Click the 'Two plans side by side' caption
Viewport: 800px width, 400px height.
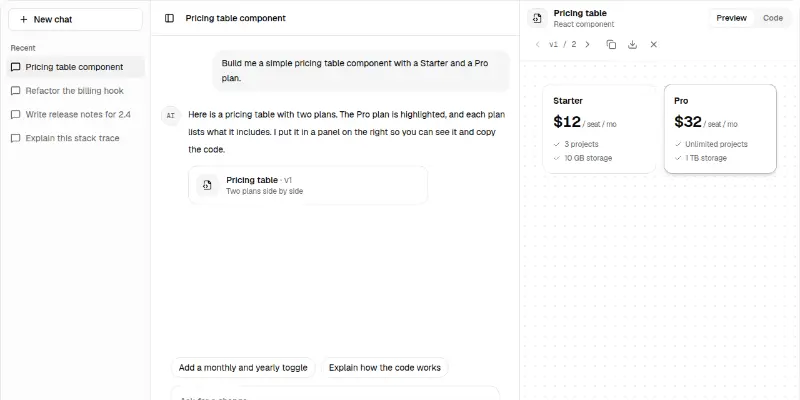coord(264,191)
